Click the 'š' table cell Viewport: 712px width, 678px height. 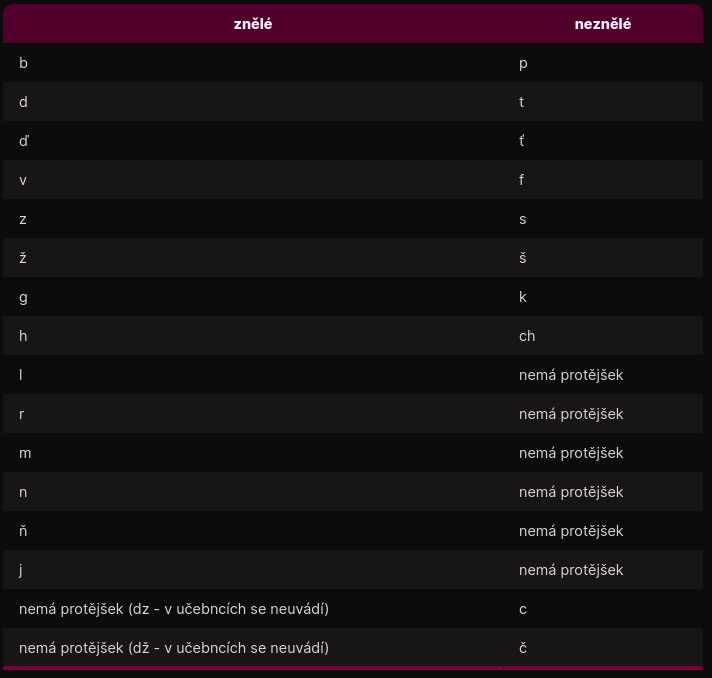click(603, 258)
